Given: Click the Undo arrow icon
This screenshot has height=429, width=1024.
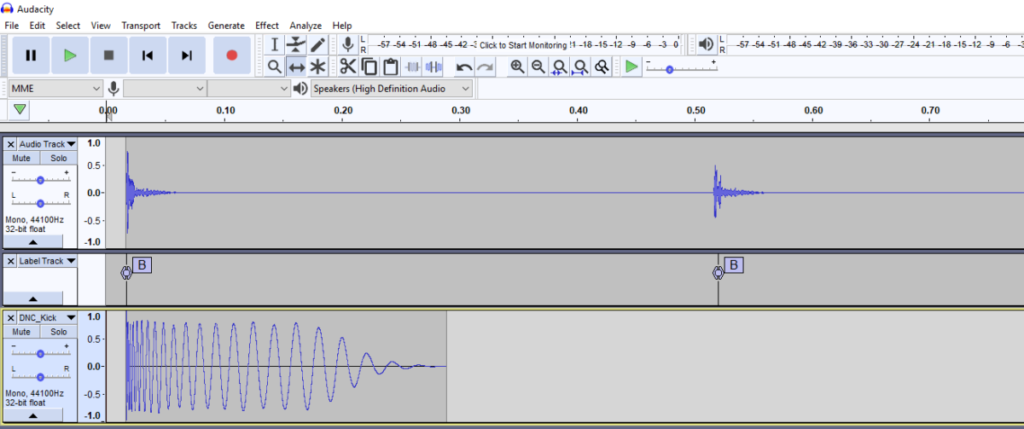Looking at the screenshot, I should coord(464,67).
